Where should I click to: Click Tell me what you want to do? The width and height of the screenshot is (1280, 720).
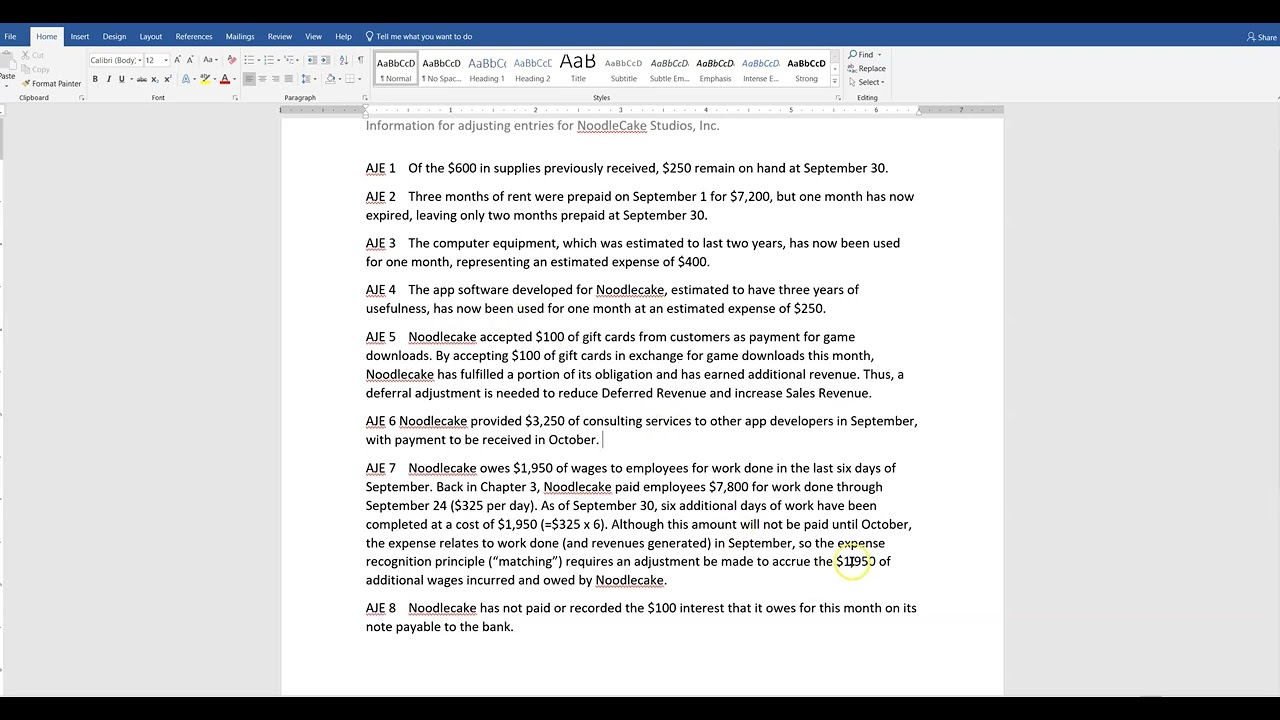coord(419,36)
